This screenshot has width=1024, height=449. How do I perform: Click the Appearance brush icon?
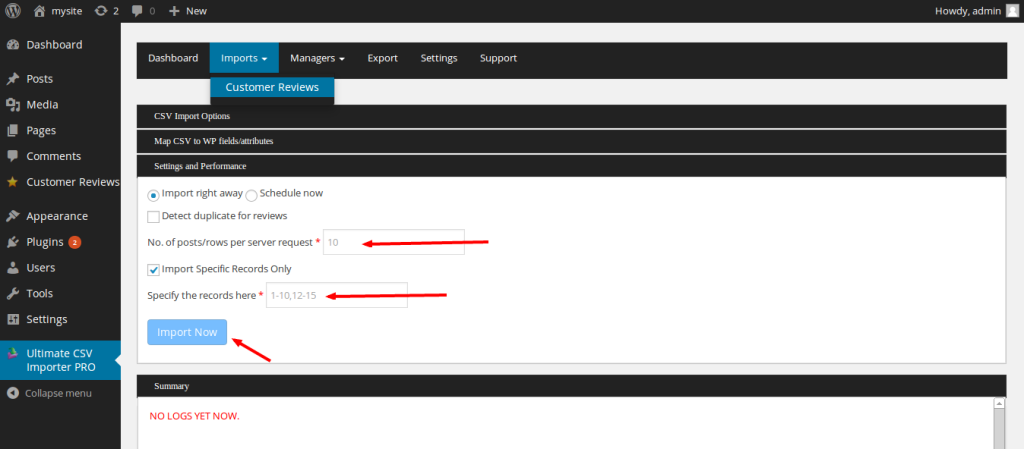[12, 216]
